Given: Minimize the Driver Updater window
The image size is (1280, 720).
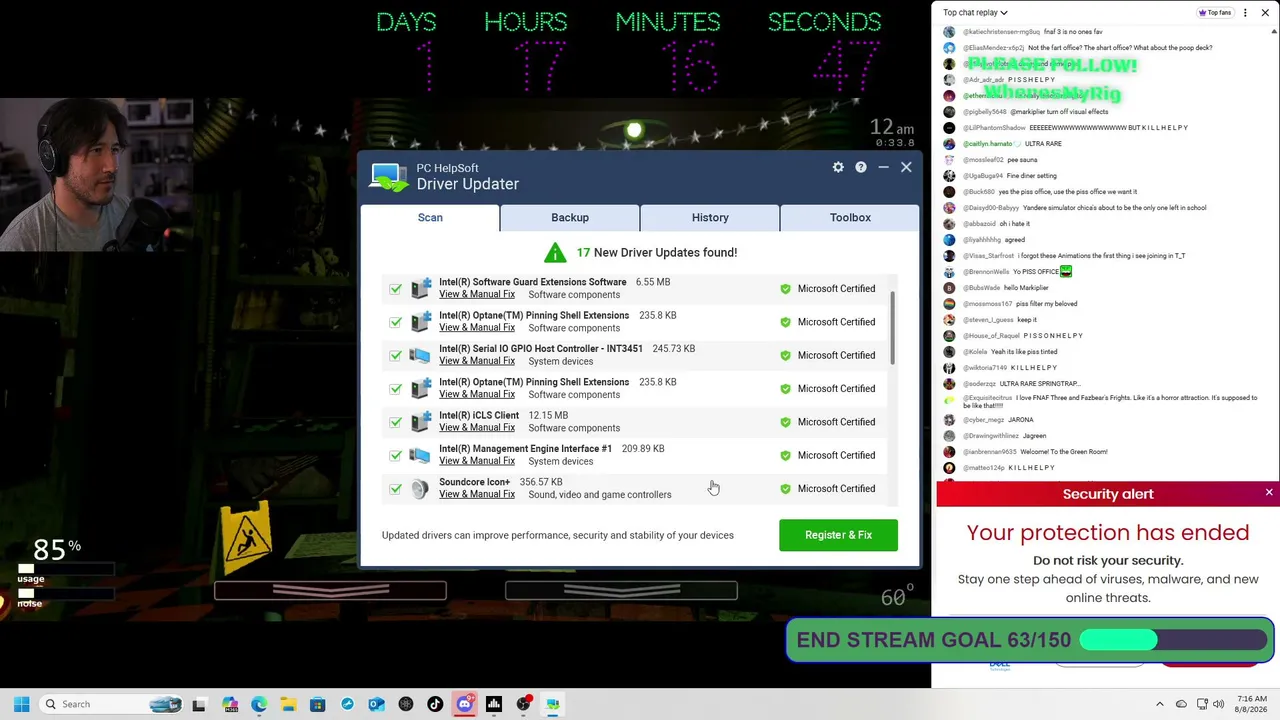Looking at the screenshot, I should 883,167.
